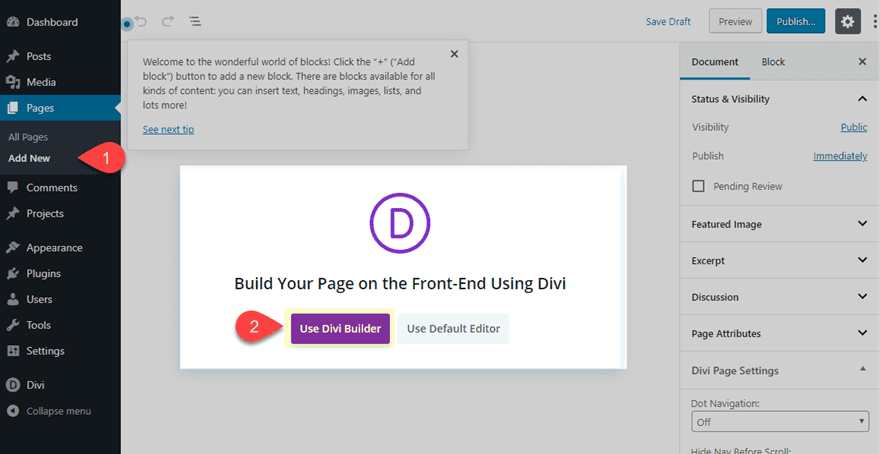Click the Media library icon

(13, 82)
